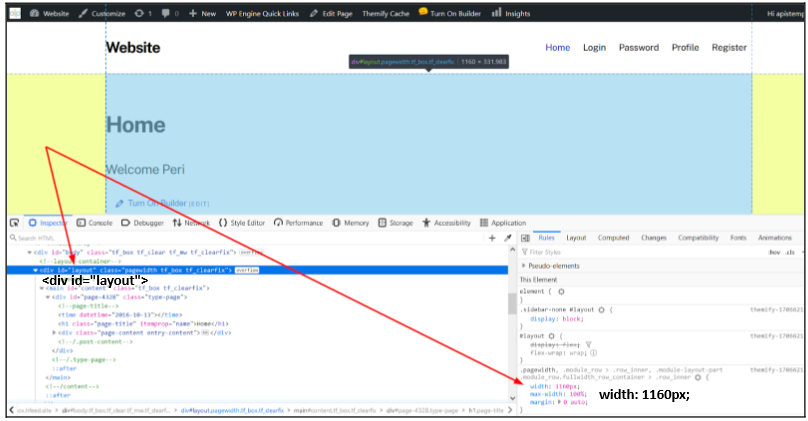
Task: Switch to the Layout sidebar tab
Action: [x=576, y=238]
